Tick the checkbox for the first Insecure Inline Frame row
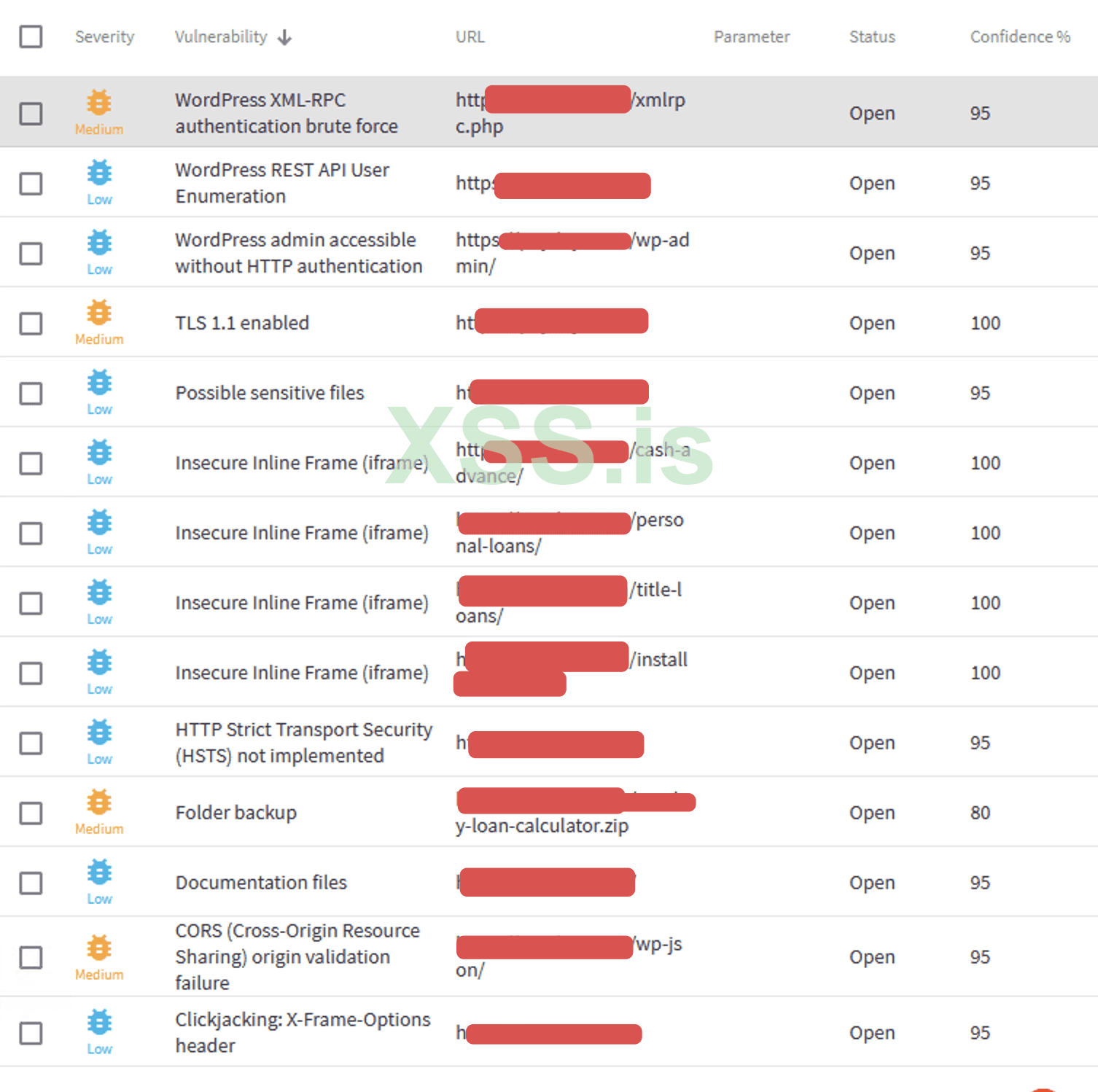This screenshot has width=1098, height=1092. [31, 463]
